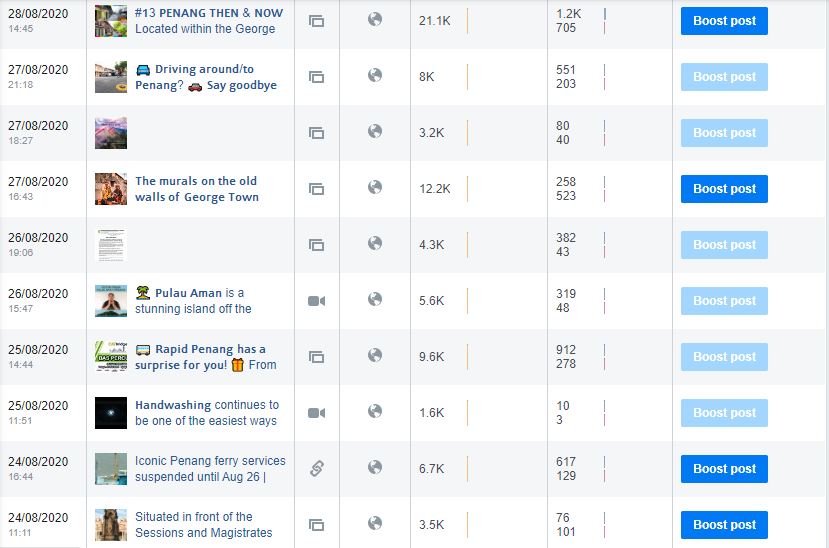The image size is (829, 548).
Task: Click the public globe icon for Driving around Penang post
Action: pyautogui.click(x=375, y=76)
